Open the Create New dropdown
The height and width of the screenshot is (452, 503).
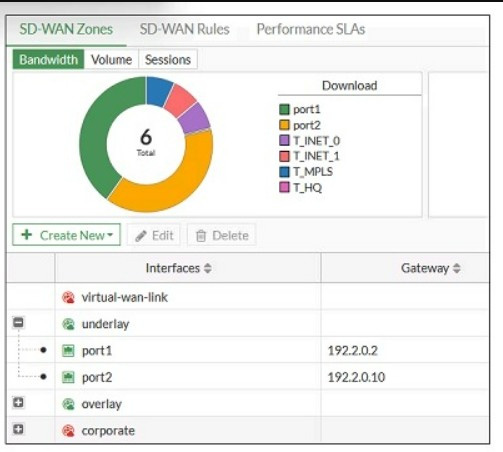pos(66,235)
